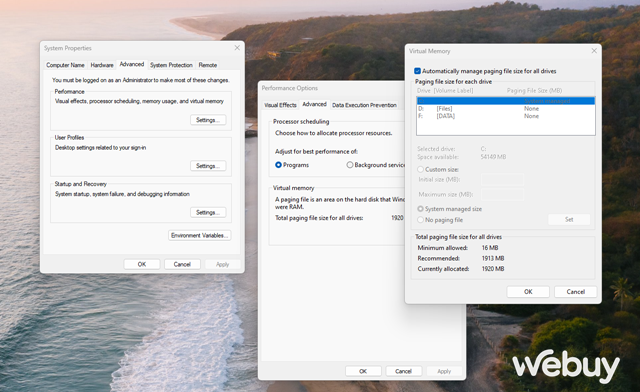Screen dimensions: 640x392
Task: Choose System managed size option
Action: (x=420, y=209)
